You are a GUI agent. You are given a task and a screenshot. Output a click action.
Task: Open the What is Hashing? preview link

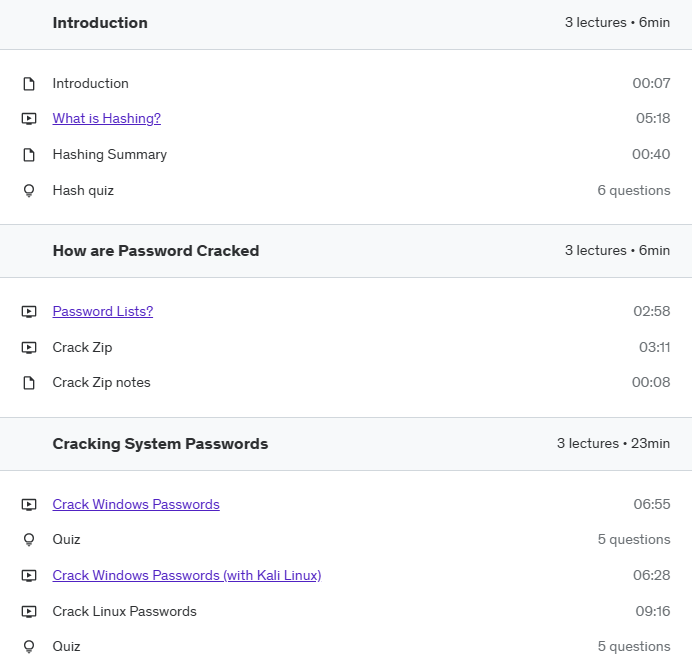(x=106, y=118)
